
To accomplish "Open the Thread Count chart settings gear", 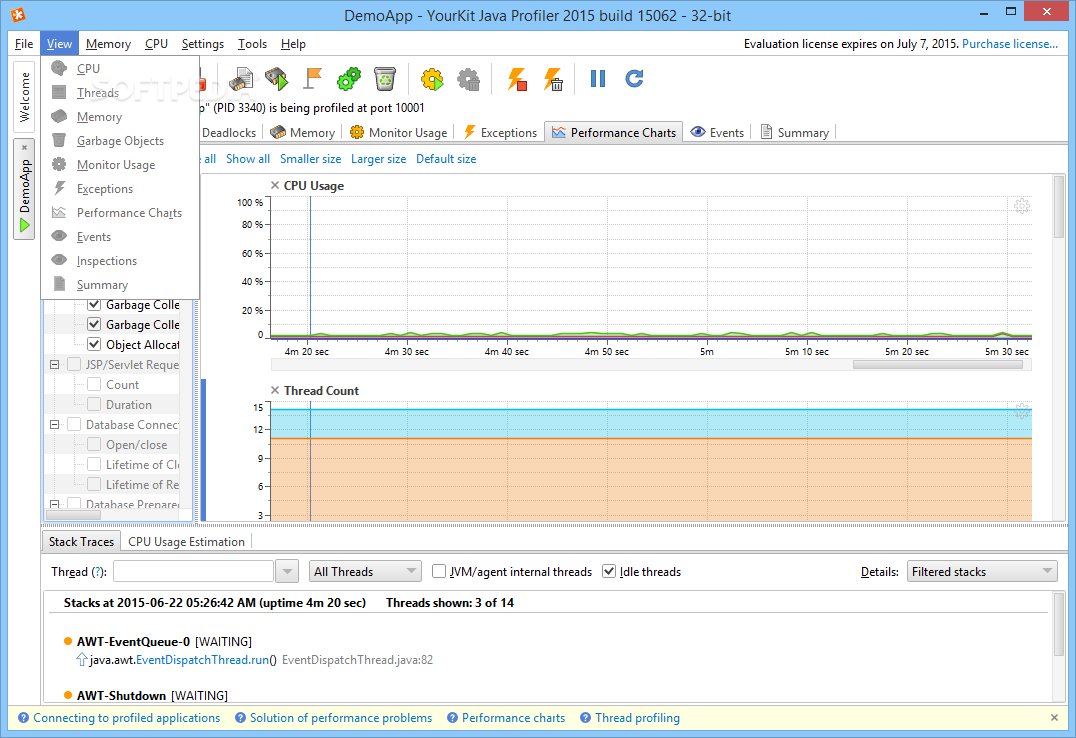I will 1022,411.
